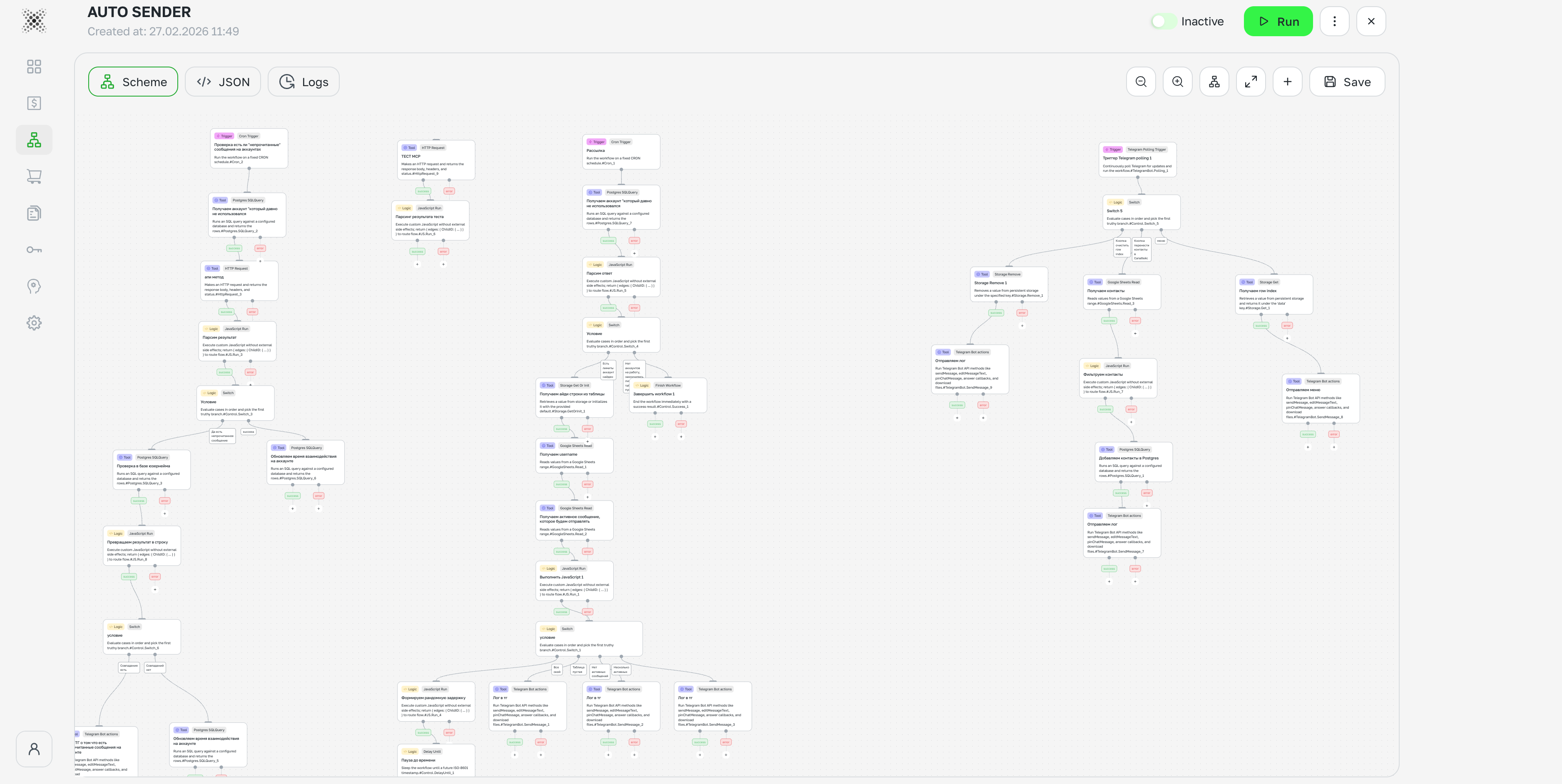Open the three-dot options menu
This screenshot has height=784, width=1562.
[1335, 21]
